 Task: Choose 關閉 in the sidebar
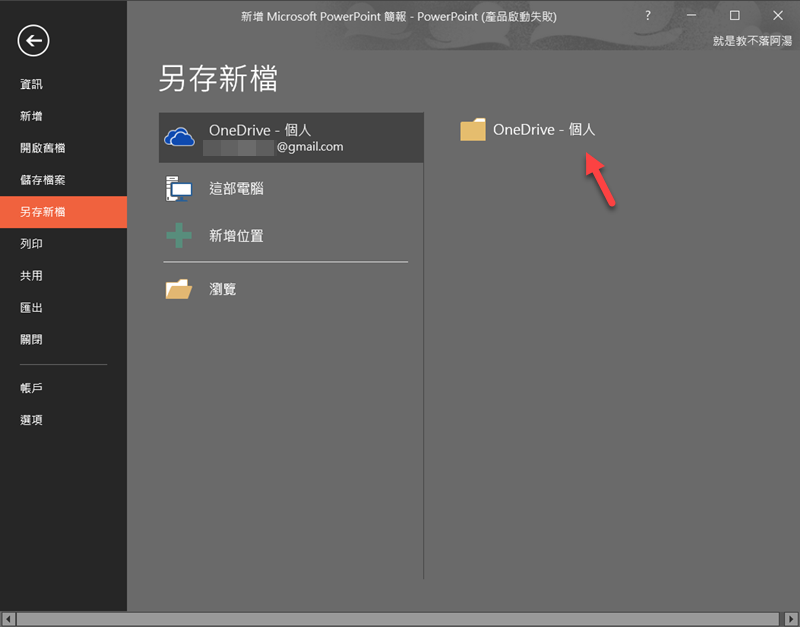point(31,340)
